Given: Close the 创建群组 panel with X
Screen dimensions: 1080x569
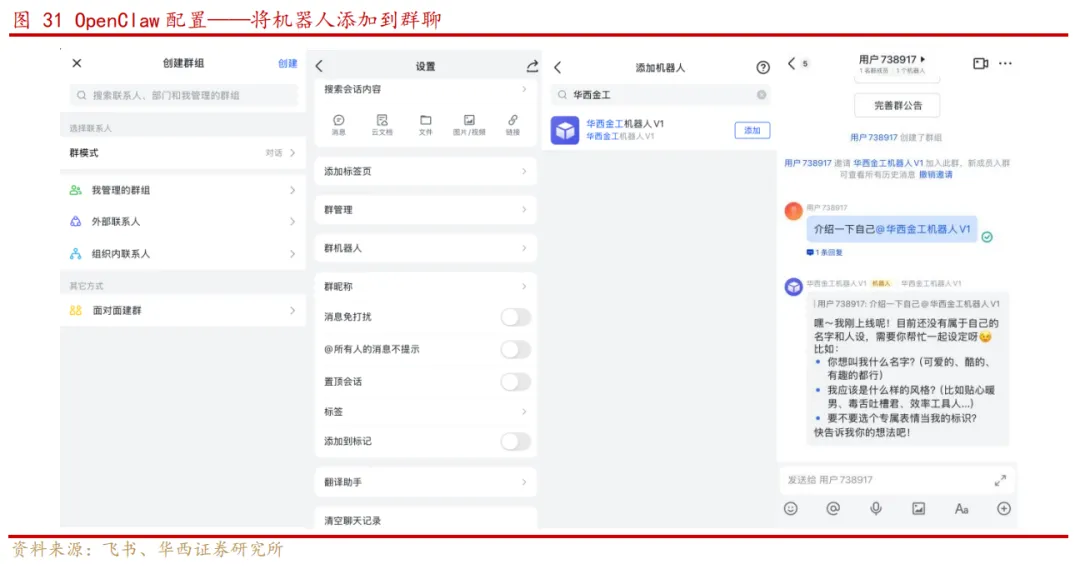Looking at the screenshot, I should coord(77,63).
